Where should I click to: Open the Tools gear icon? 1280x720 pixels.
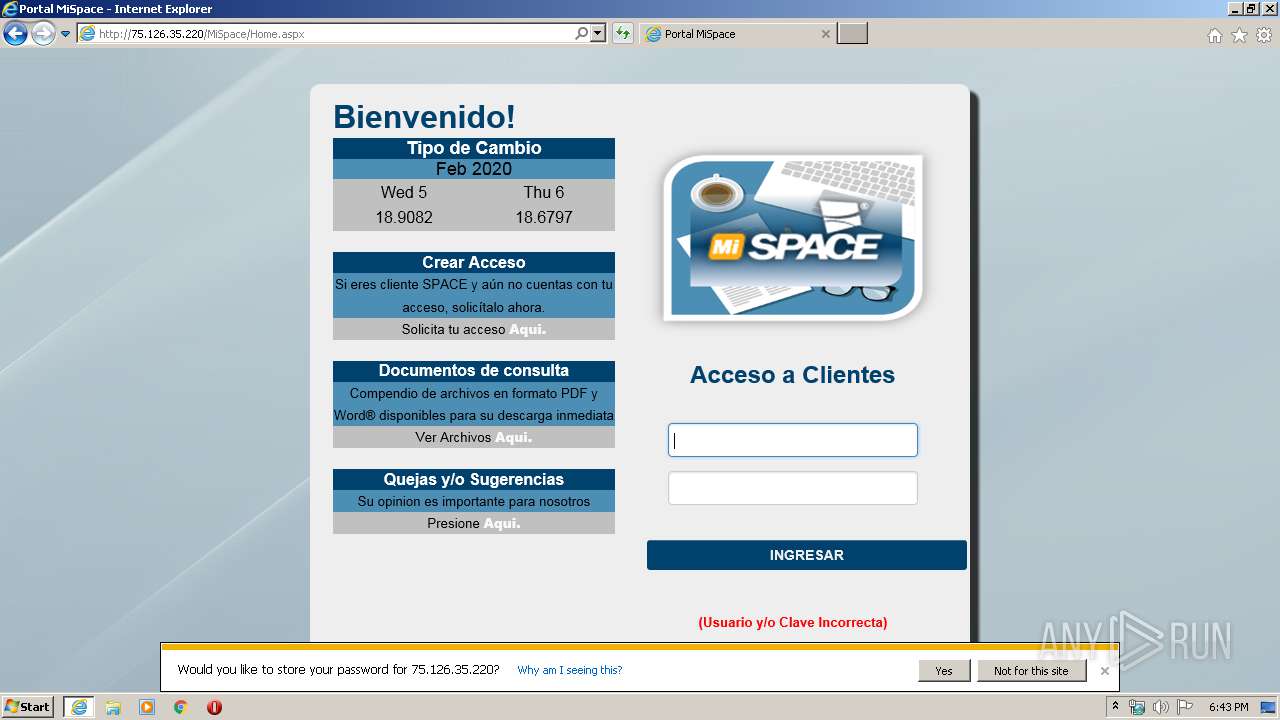coord(1264,35)
